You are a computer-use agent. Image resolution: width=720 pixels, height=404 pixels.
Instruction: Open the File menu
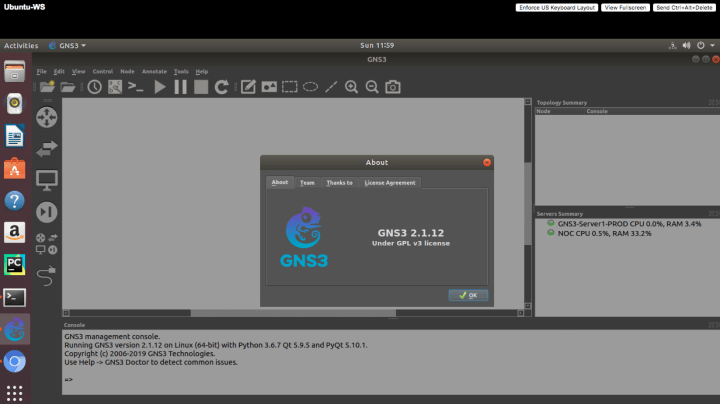[x=41, y=72]
